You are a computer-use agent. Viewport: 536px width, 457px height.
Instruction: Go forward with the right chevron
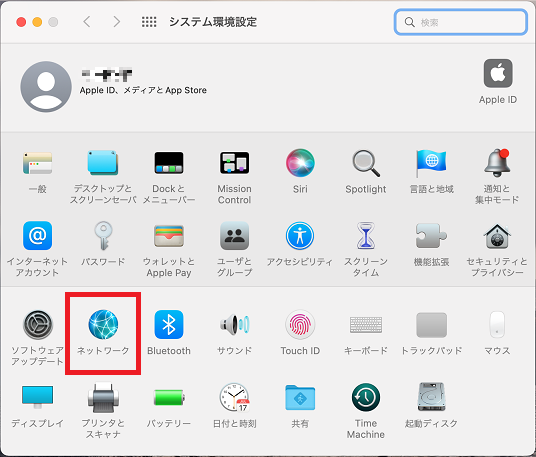pos(117,22)
